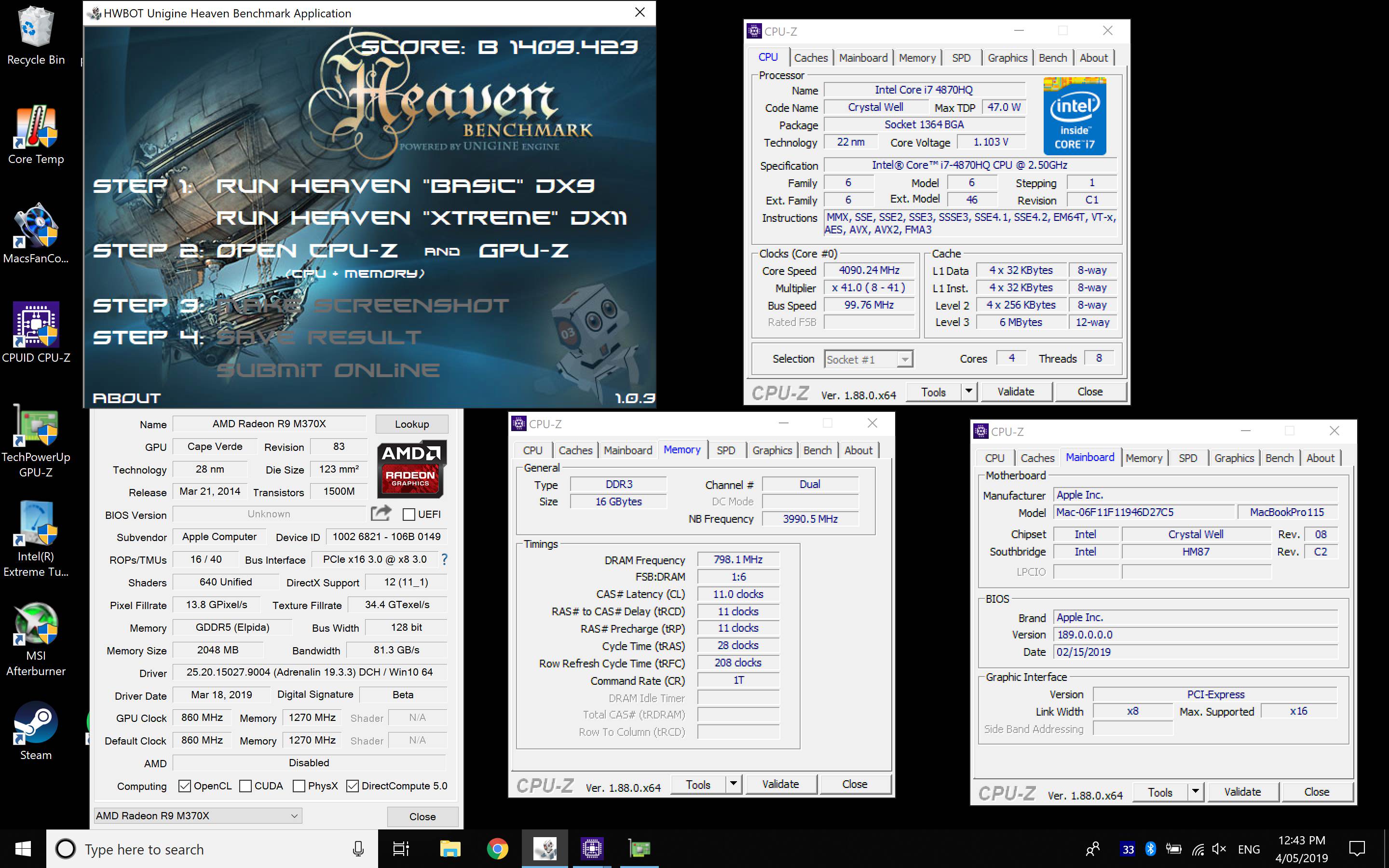1389x868 pixels.
Task: Click the Wi-Fi network tray icon
Action: (1198, 849)
